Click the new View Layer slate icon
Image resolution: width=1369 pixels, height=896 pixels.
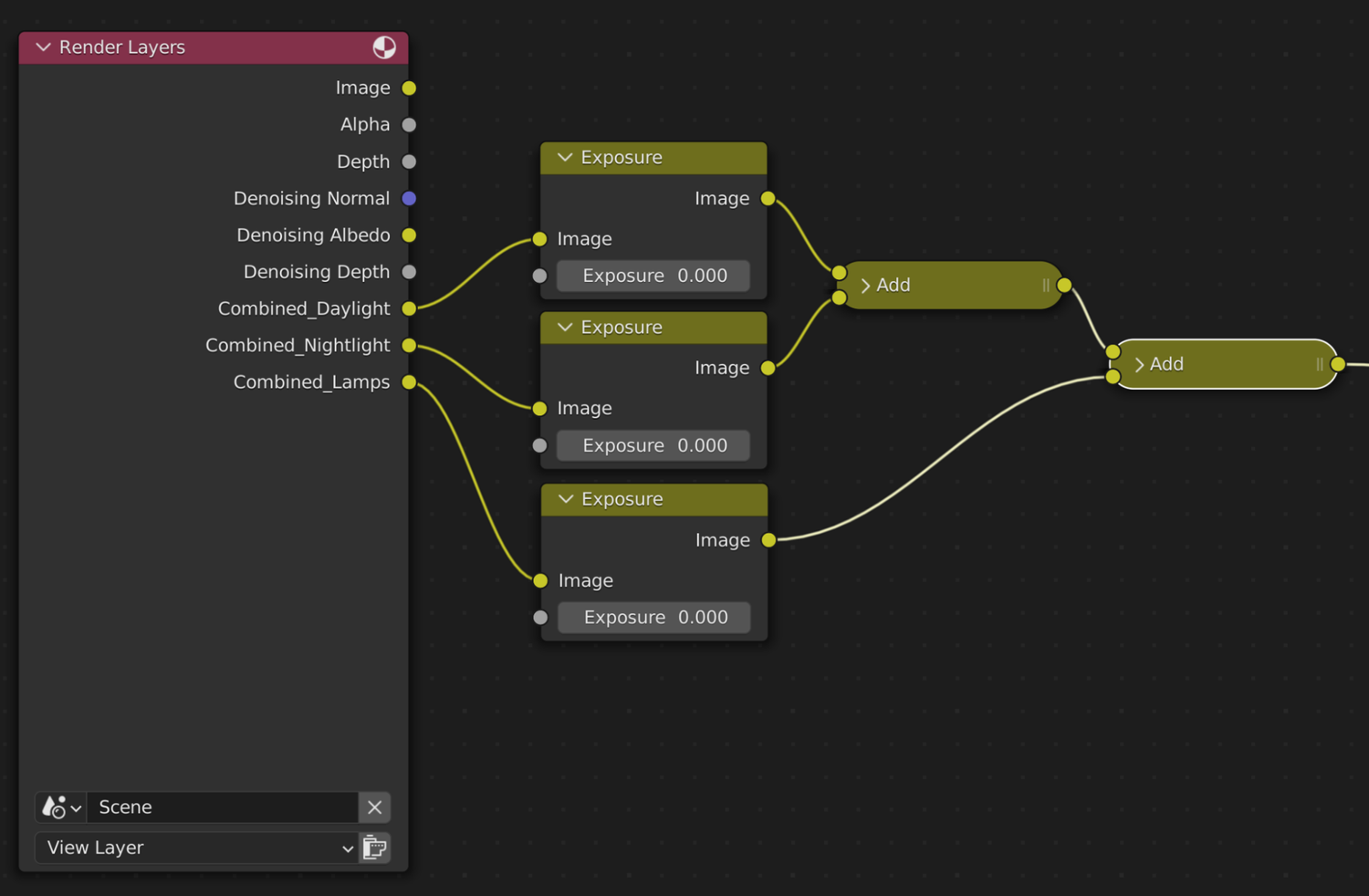(x=374, y=848)
